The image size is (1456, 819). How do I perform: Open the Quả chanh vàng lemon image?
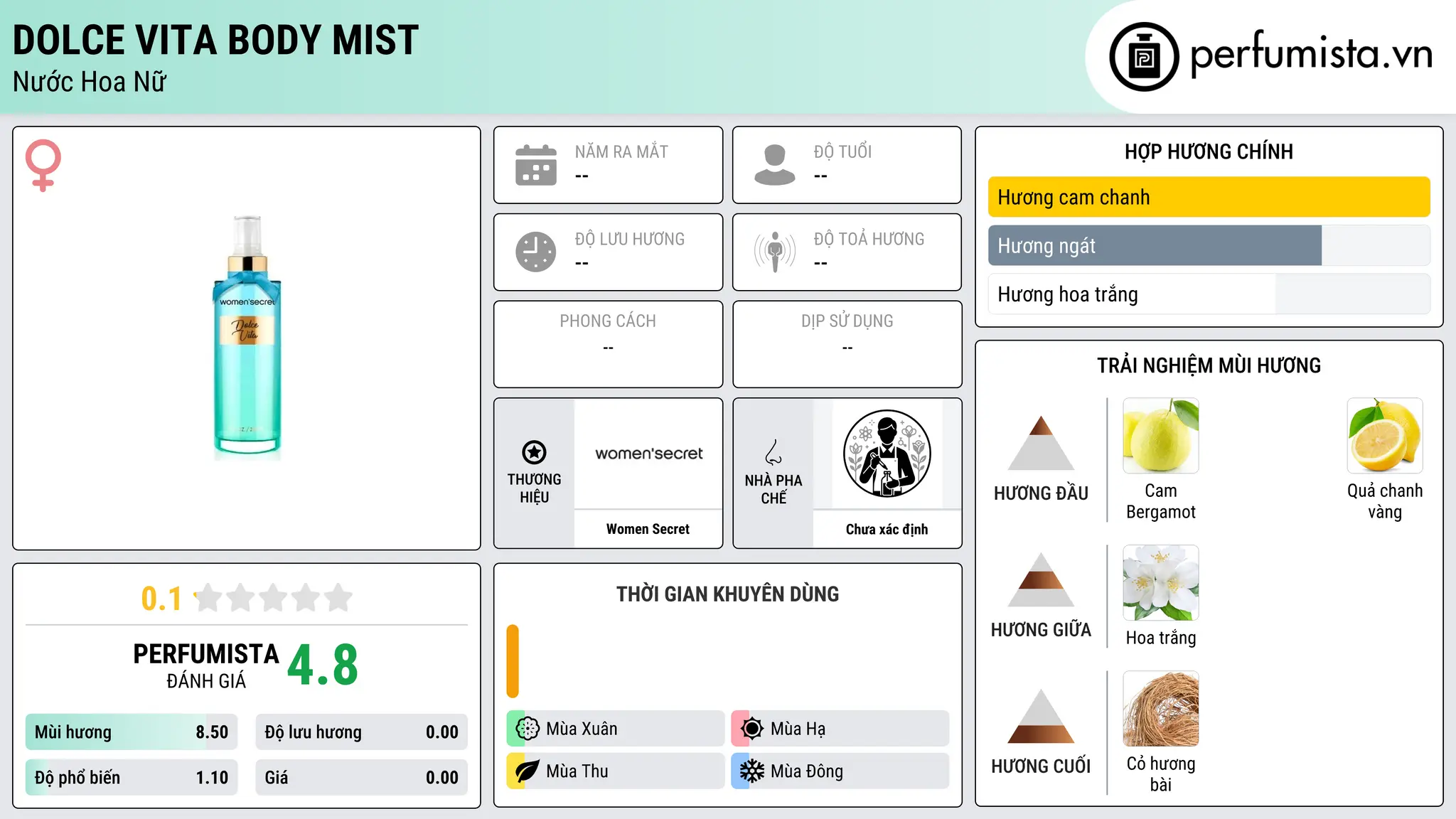(1385, 436)
